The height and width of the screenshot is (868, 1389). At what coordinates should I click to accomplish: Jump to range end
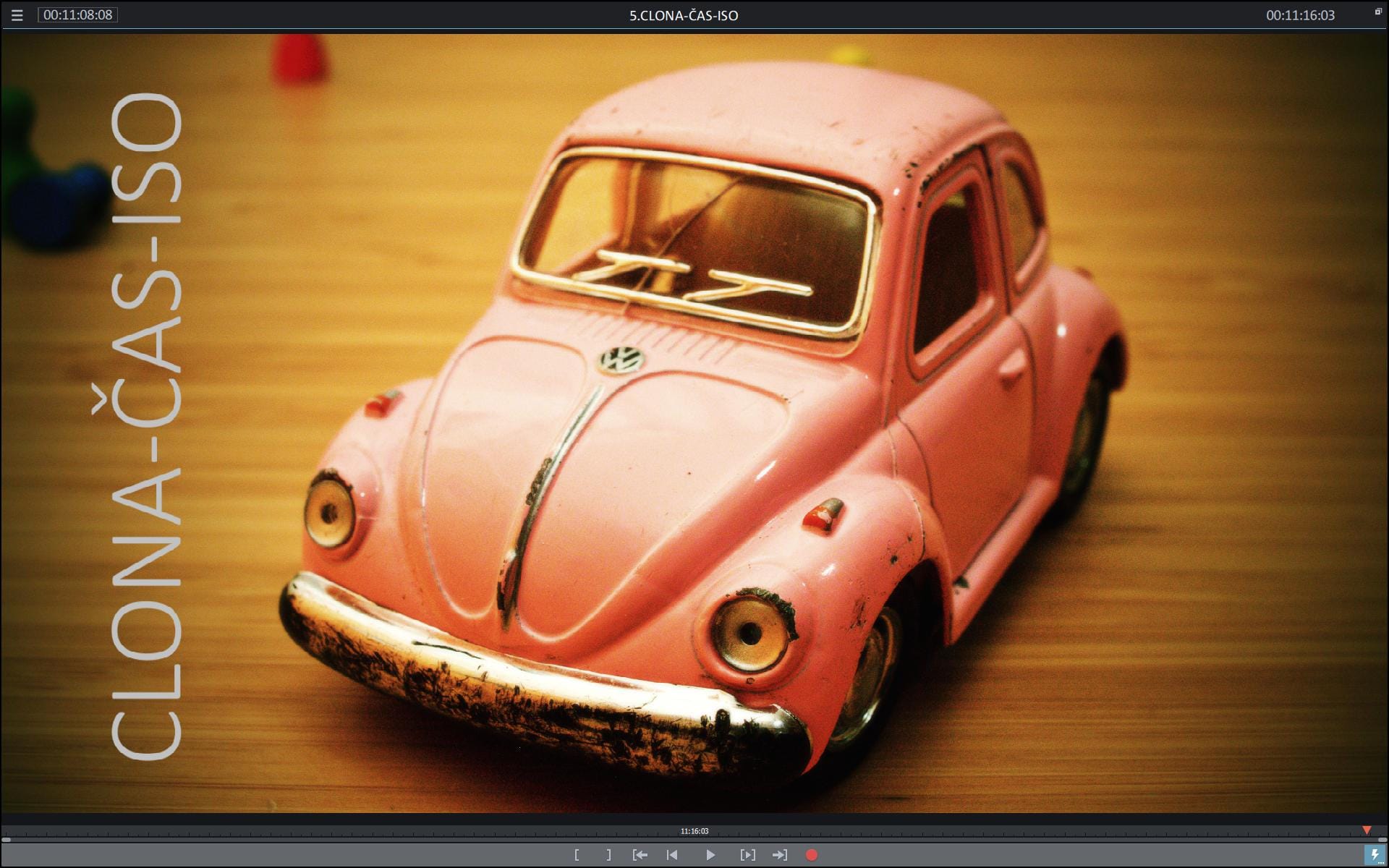[x=780, y=855]
